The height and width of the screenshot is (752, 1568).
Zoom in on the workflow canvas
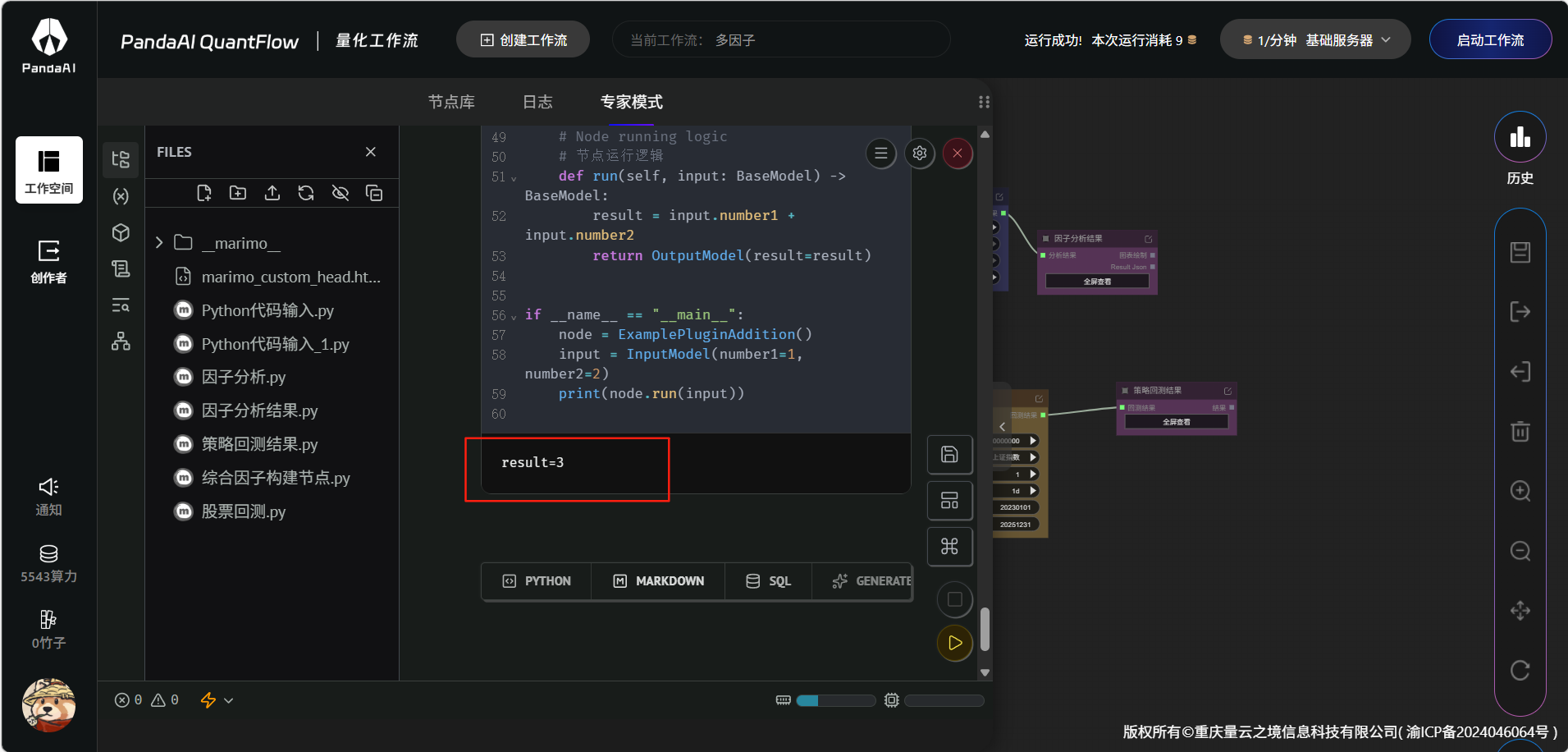(1520, 491)
